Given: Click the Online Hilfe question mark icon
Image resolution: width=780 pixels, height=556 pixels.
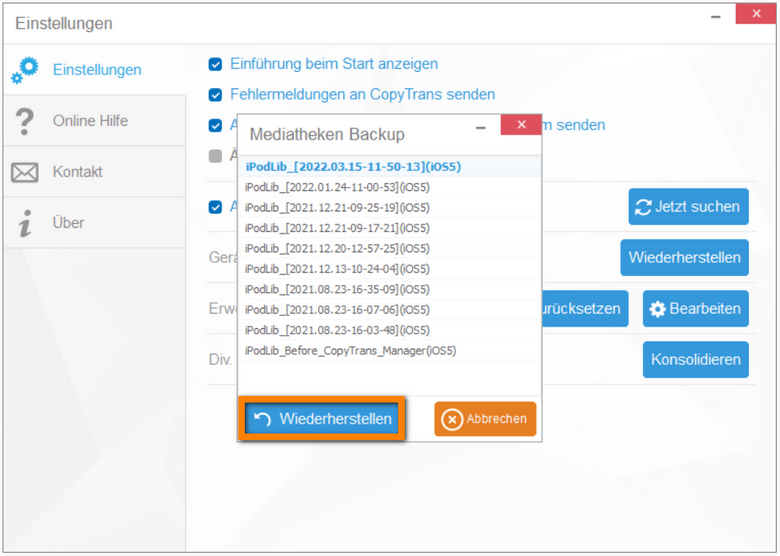Looking at the screenshot, I should point(24,121).
